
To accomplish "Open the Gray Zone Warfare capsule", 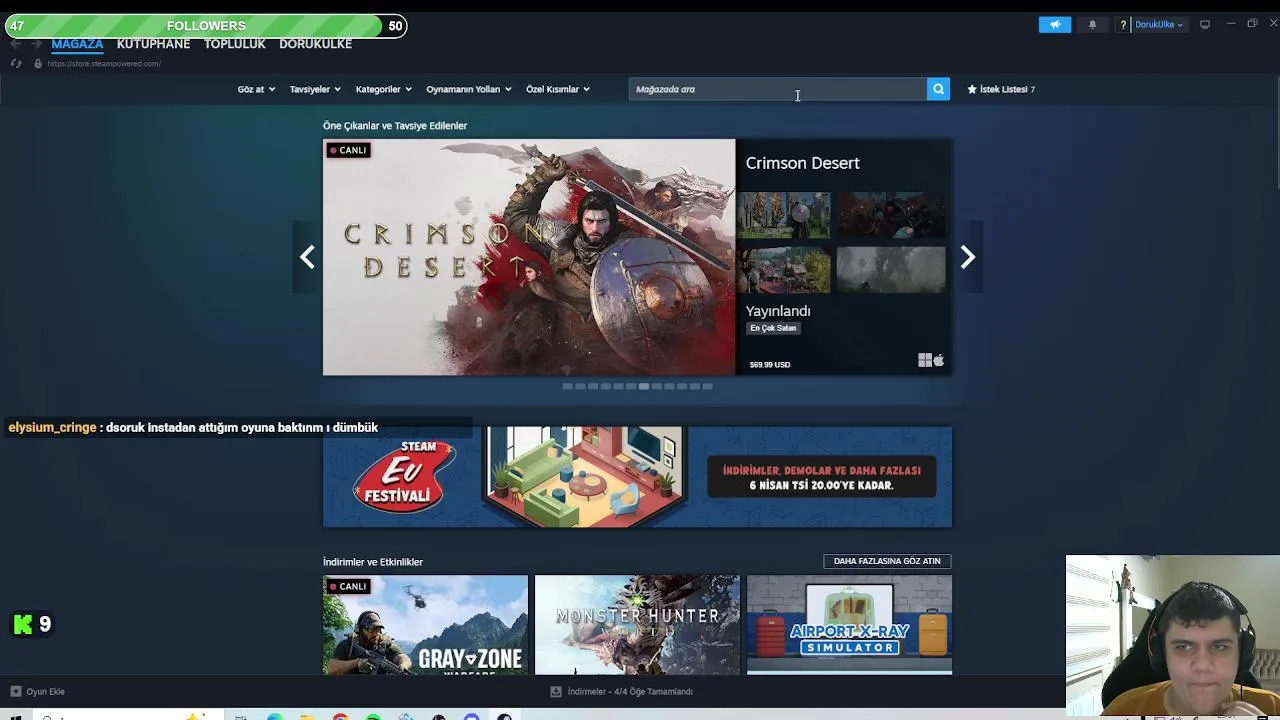I will pyautogui.click(x=425, y=625).
